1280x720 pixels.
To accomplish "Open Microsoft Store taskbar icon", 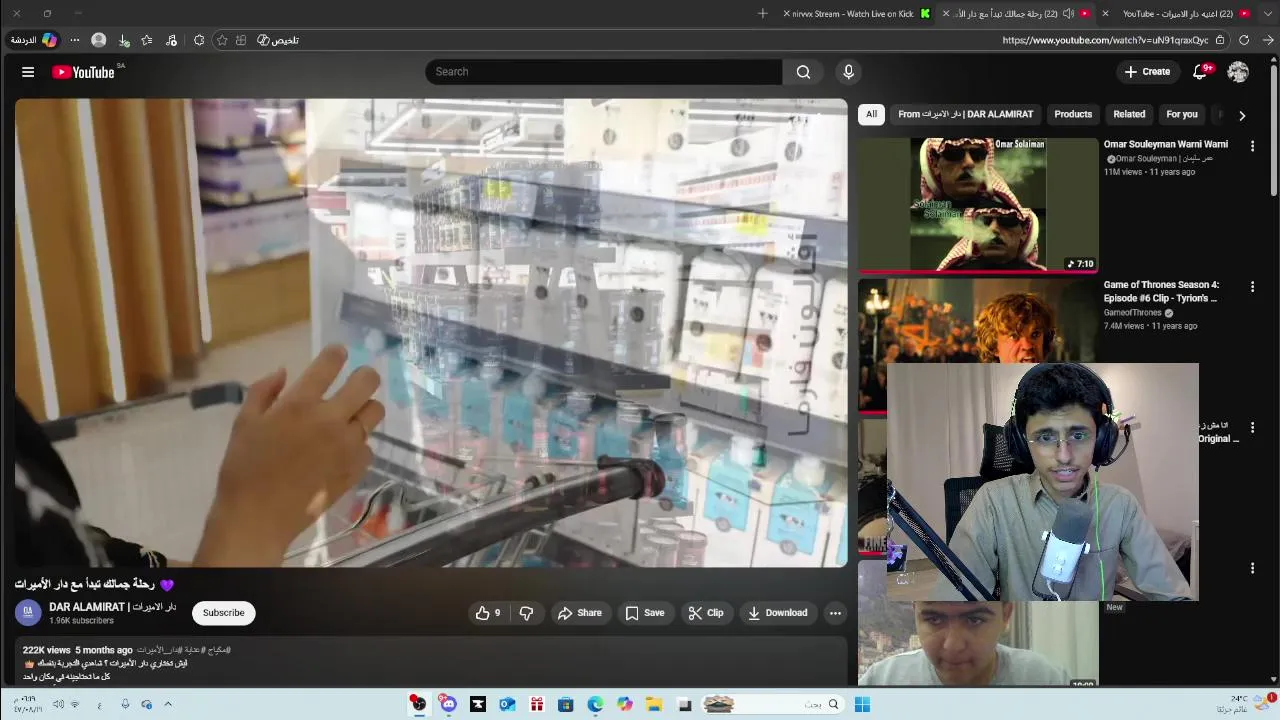I will click(x=565, y=704).
